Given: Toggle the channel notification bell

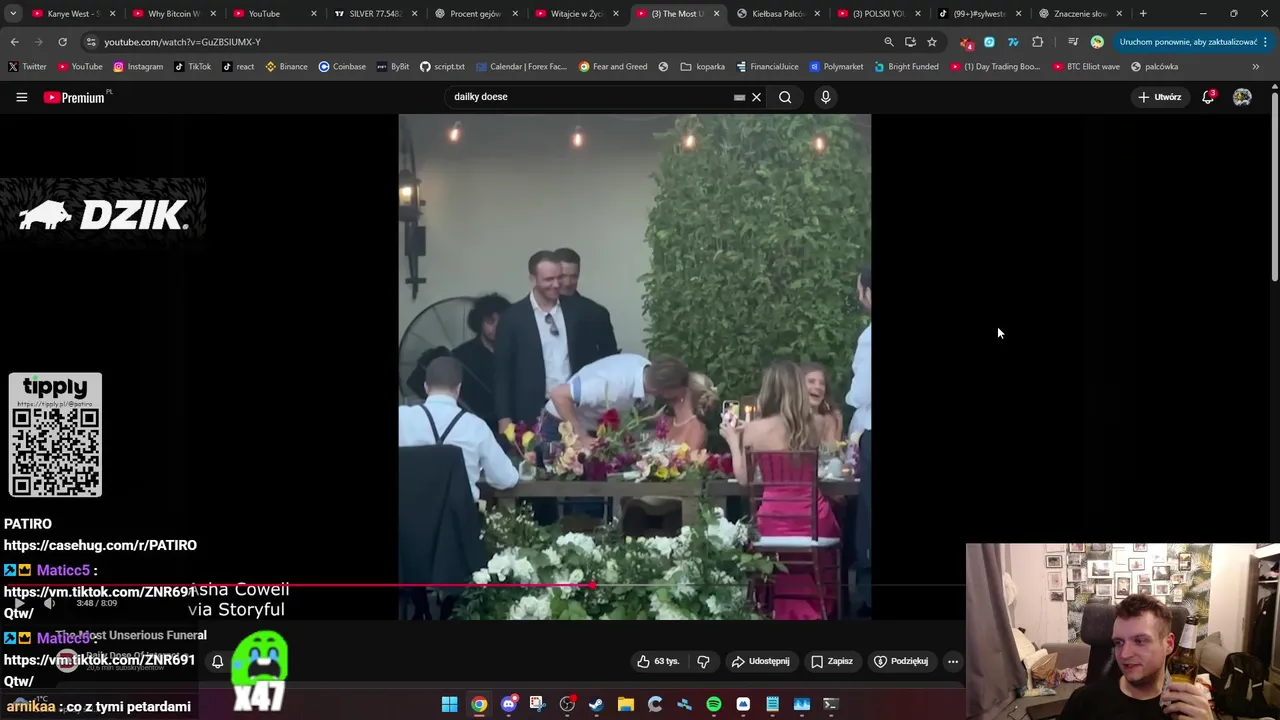Looking at the screenshot, I should pyautogui.click(x=217, y=661).
